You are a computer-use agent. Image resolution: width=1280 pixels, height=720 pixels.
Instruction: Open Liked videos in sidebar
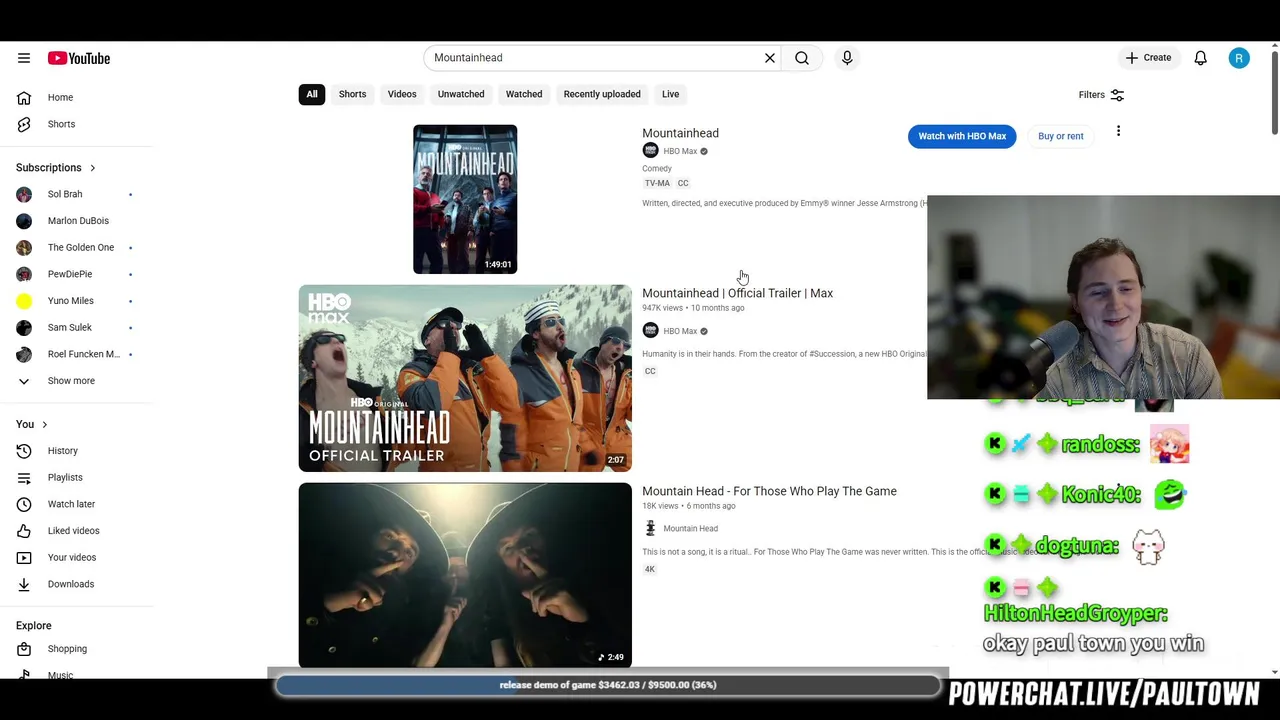(x=76, y=531)
